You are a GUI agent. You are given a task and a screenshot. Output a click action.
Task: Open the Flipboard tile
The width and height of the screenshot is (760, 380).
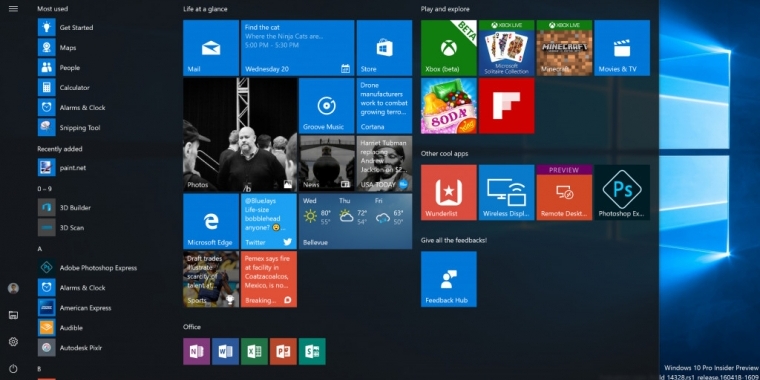(x=507, y=106)
